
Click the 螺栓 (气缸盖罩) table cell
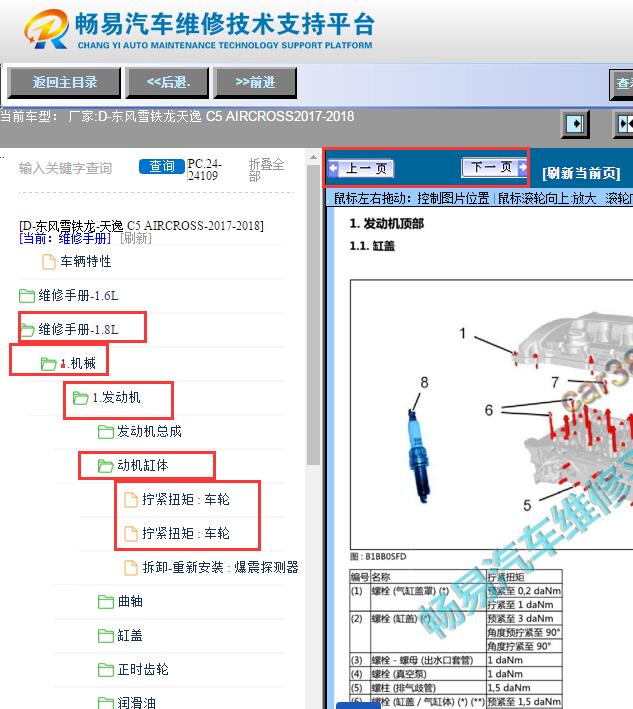[428, 597]
